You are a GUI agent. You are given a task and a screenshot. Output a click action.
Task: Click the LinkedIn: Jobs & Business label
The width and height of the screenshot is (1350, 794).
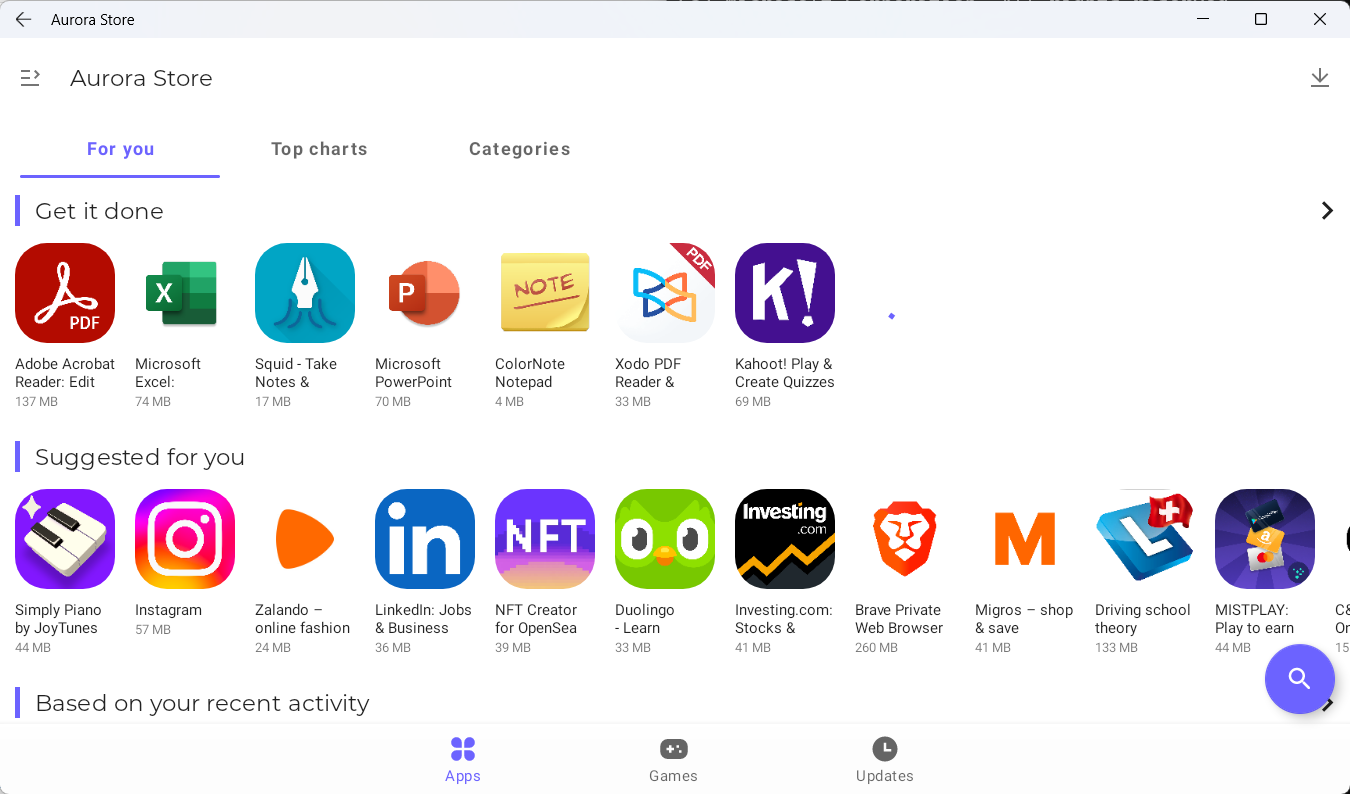423,619
